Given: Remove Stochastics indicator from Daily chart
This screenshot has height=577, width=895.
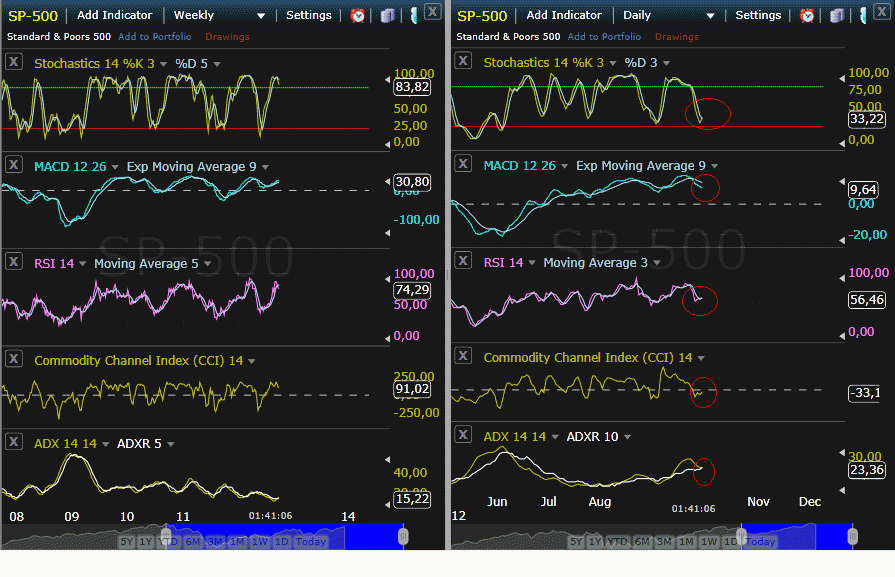Looking at the screenshot, I should click(463, 60).
